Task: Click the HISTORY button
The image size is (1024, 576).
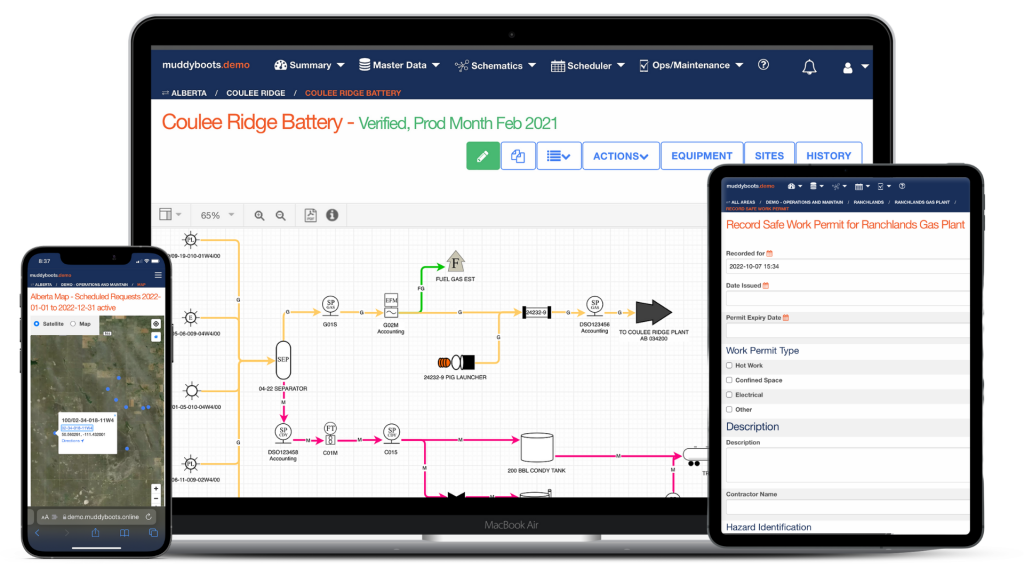Action: click(x=828, y=156)
